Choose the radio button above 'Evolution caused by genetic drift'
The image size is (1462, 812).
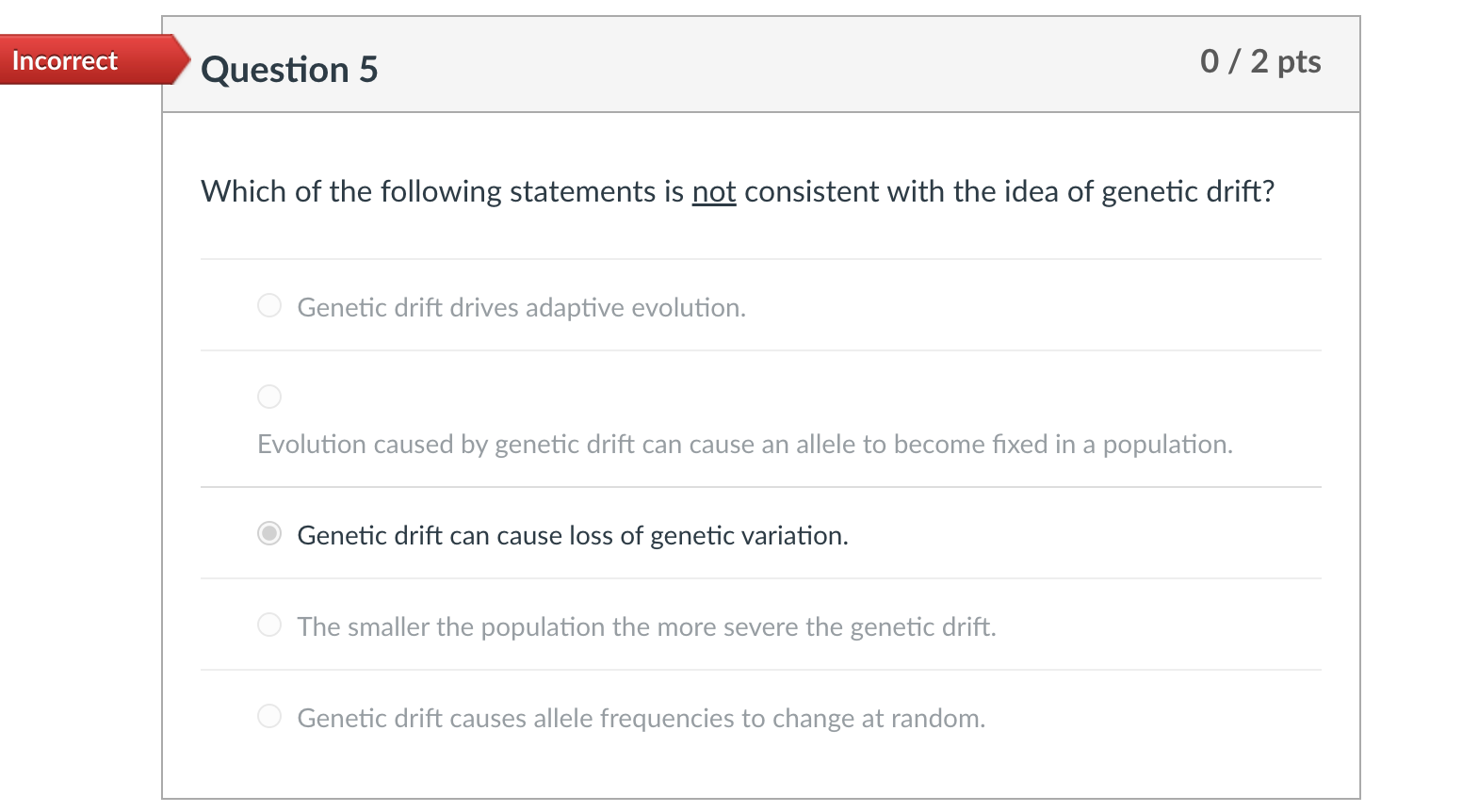(269, 397)
